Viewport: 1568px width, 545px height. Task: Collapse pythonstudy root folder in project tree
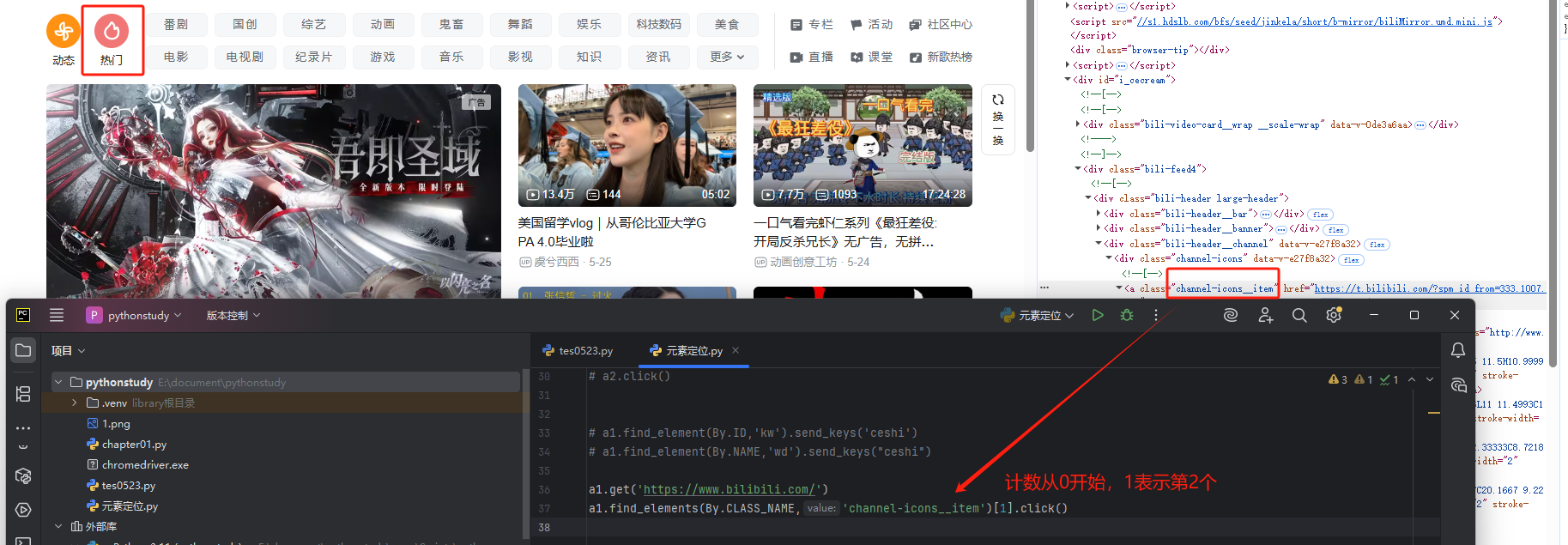pos(58,382)
